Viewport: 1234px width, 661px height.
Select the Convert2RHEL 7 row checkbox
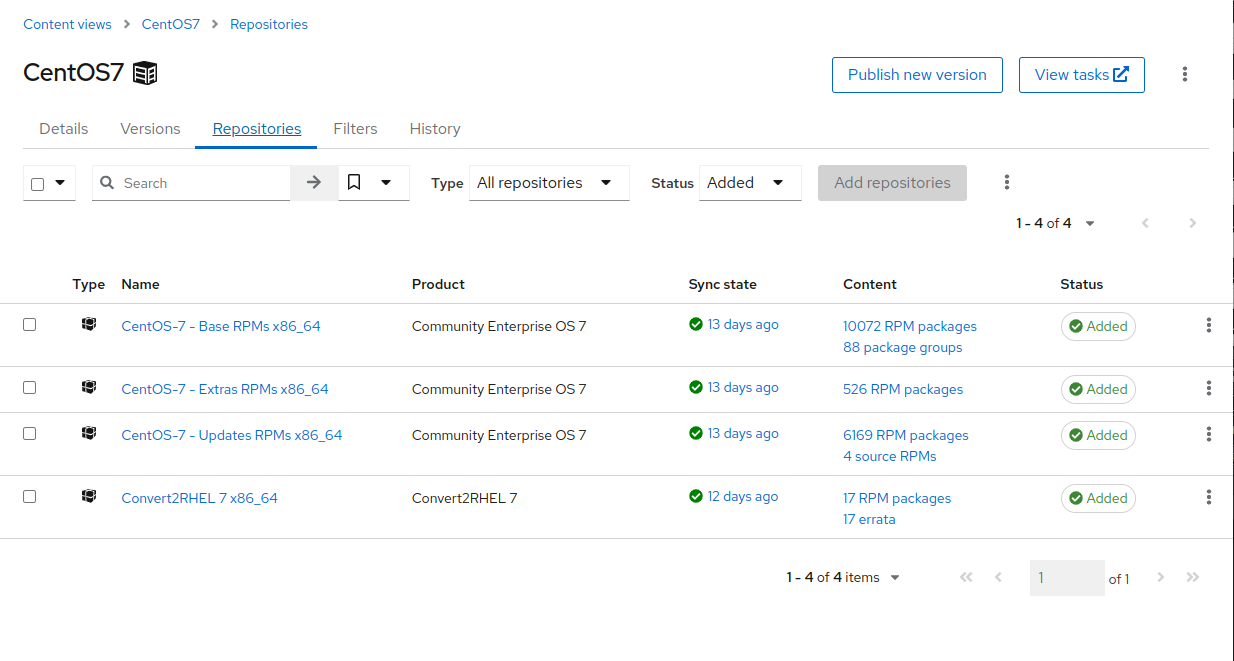(30, 496)
